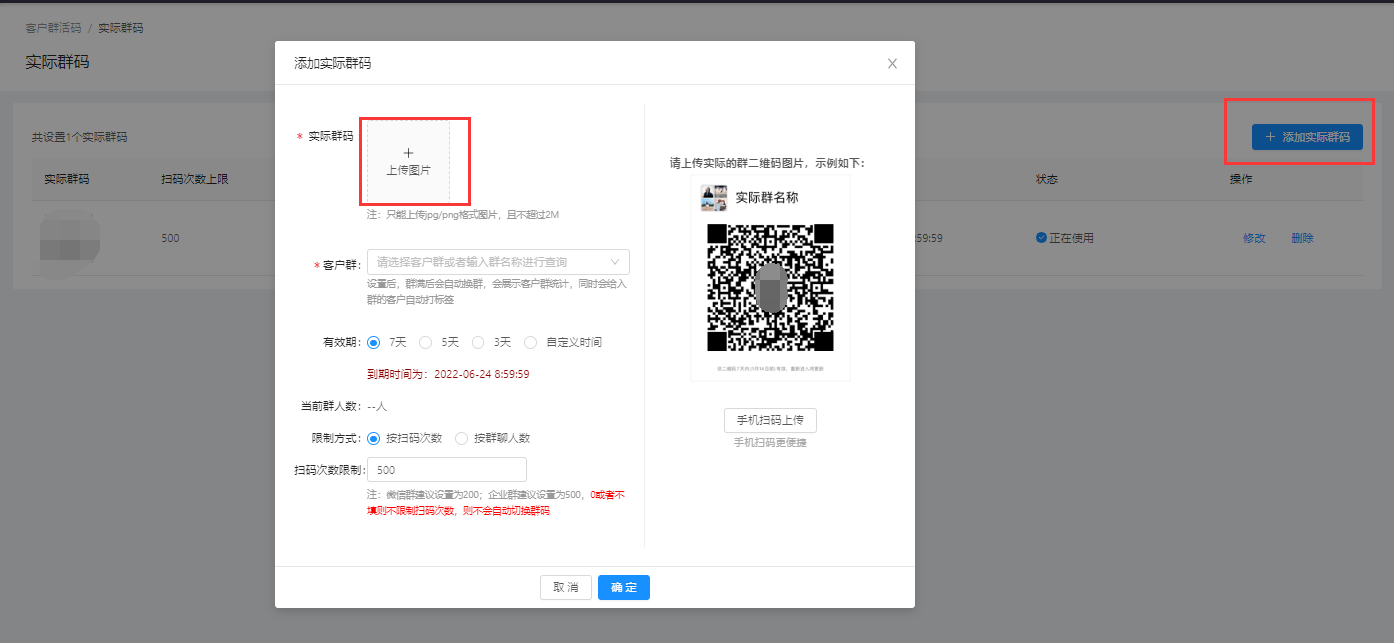This screenshot has height=643, width=1394.
Task: Click the 500 cell under 扫码次数上限
Action: coord(171,239)
